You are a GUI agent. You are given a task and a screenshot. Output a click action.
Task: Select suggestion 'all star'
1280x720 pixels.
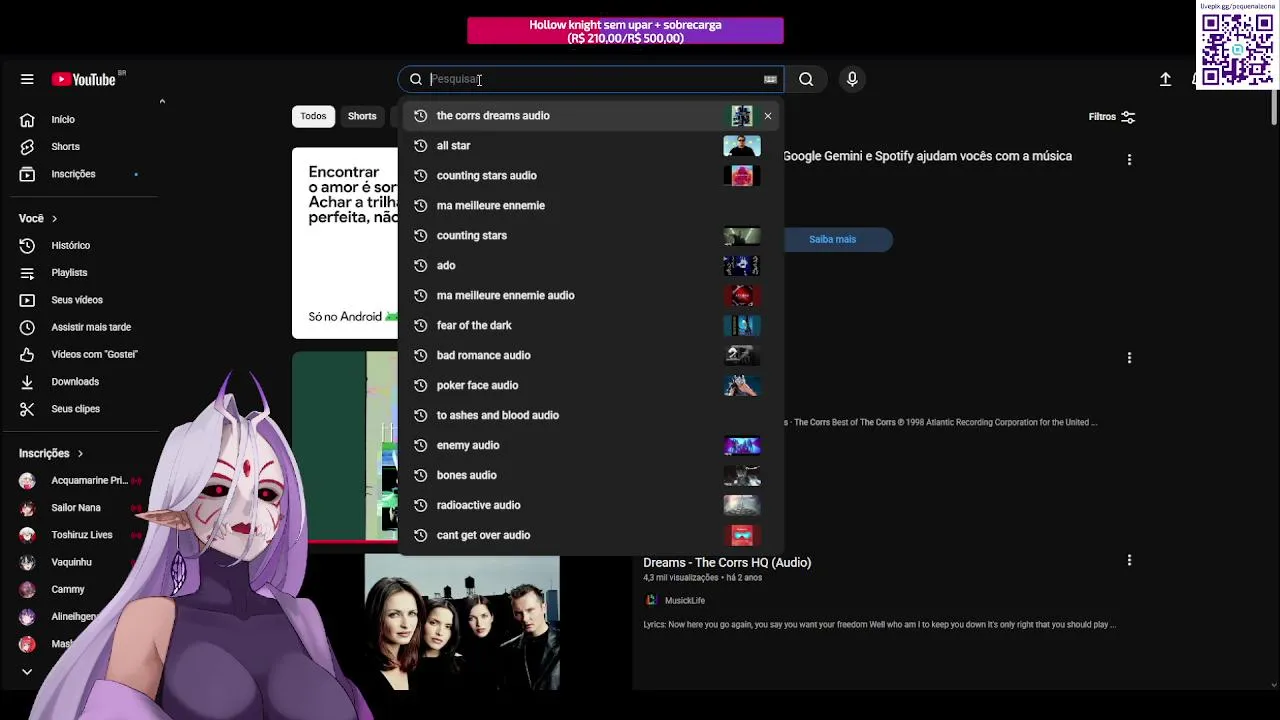590,145
